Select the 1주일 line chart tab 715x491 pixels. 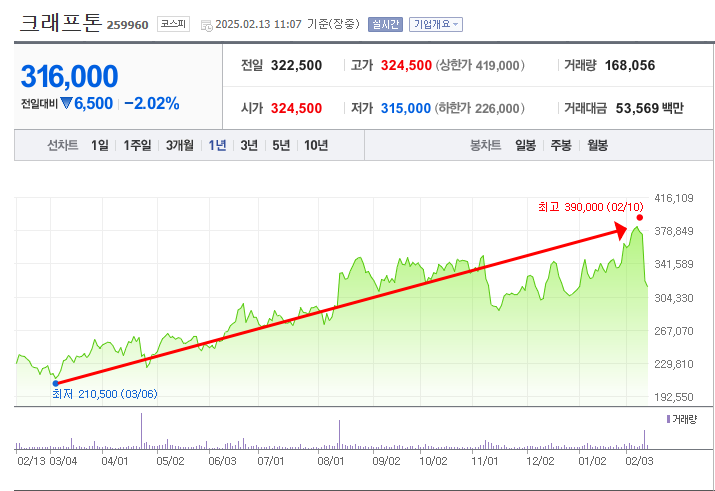click(137, 145)
